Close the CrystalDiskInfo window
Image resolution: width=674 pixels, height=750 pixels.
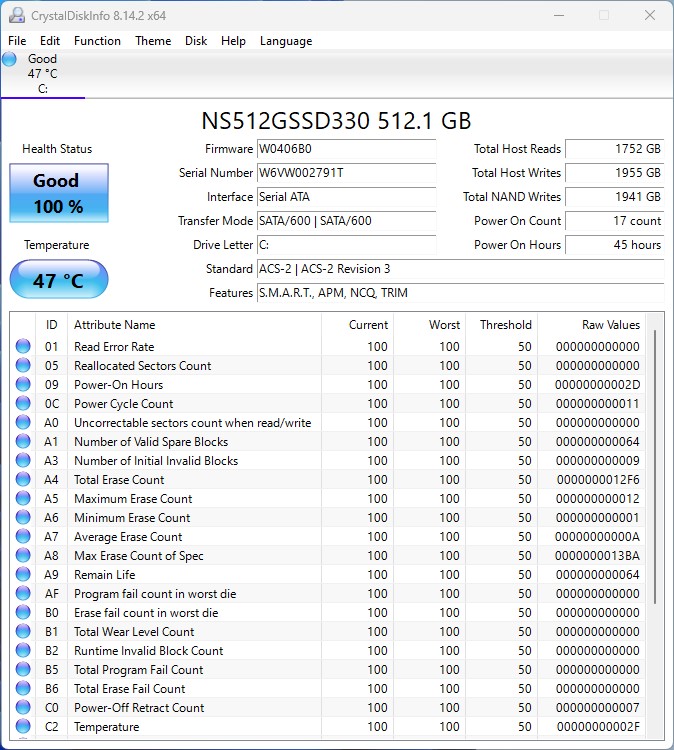[650, 15]
